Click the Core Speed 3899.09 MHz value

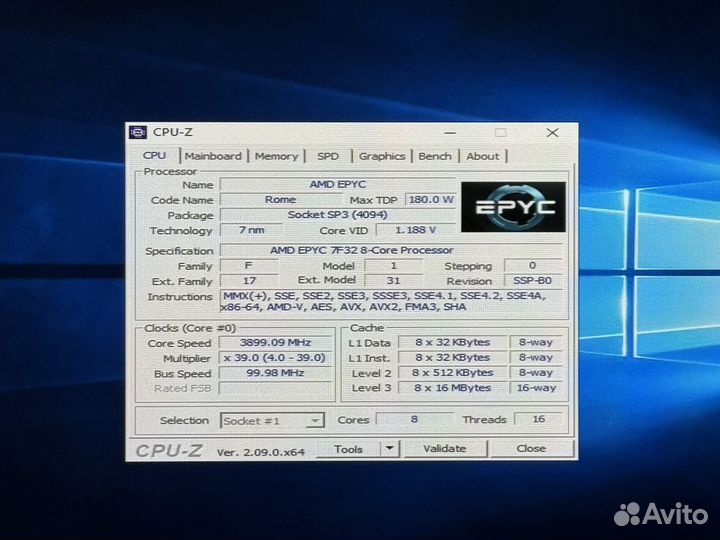coord(275,343)
